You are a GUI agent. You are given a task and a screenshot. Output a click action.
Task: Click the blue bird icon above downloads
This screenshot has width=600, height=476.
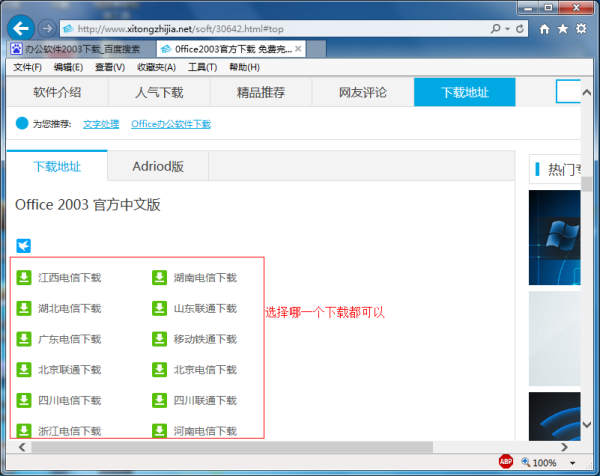click(24, 246)
